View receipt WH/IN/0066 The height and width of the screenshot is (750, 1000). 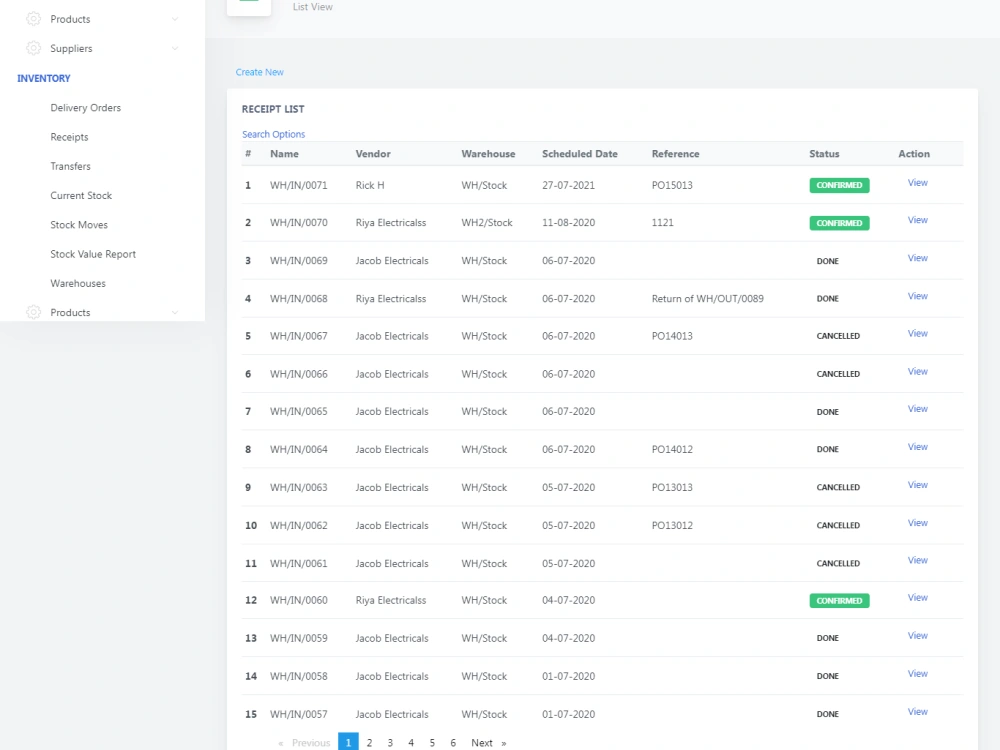pyautogui.click(x=918, y=371)
